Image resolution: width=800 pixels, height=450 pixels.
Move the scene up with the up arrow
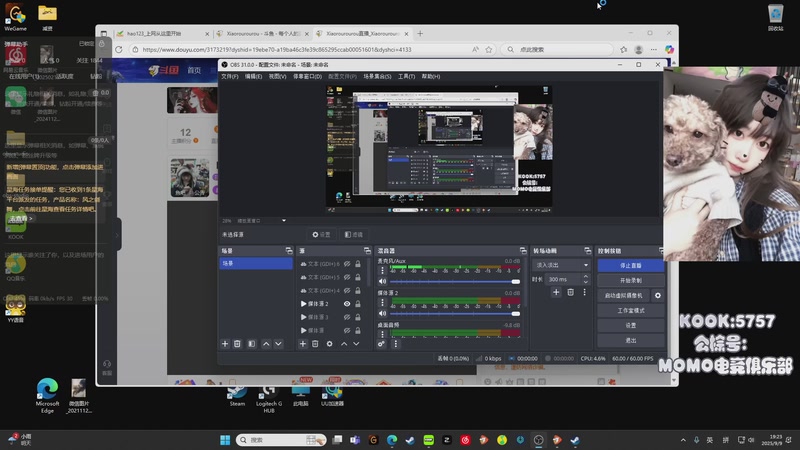pos(266,344)
